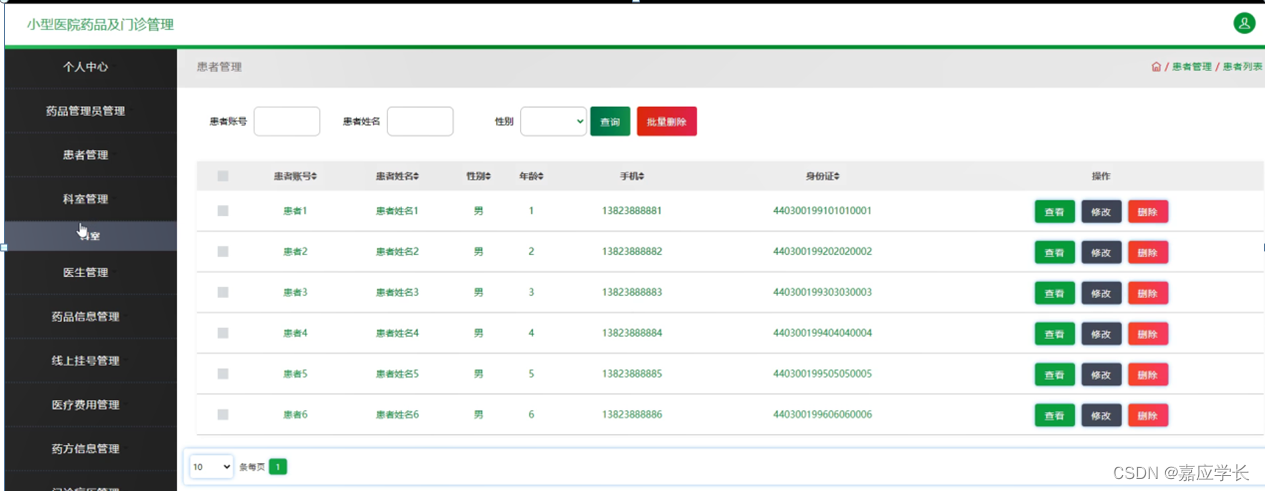Viewport: 1265px width, 491px height.
Task: Click the 患者姓名 search input field
Action: [x=420, y=121]
